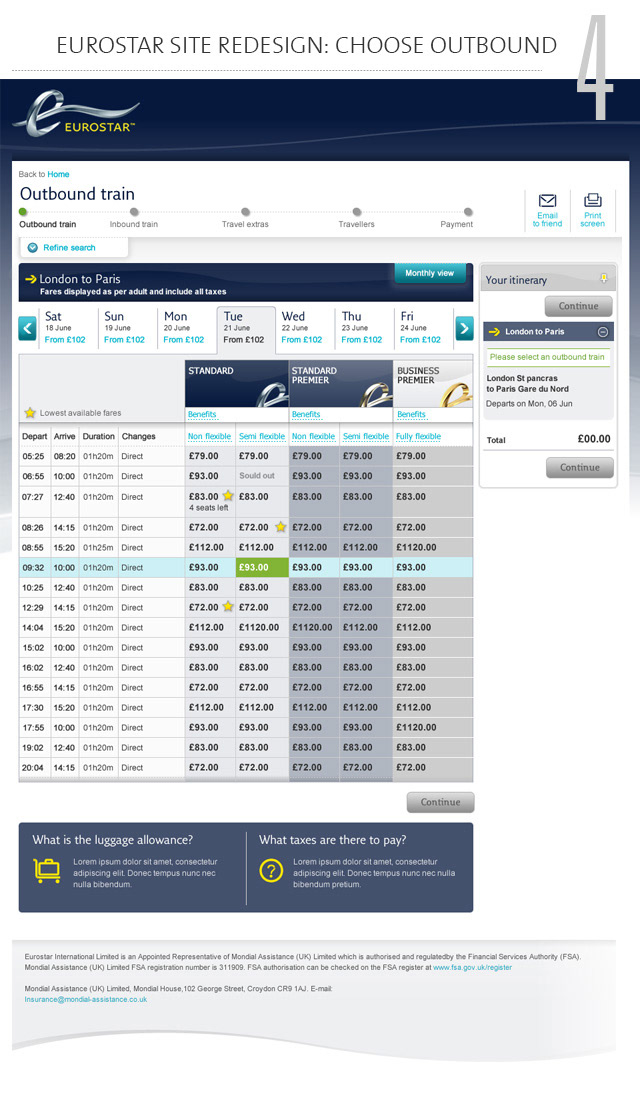The width and height of the screenshot is (640, 1098).
Task: Select the Tue 21 June tab
Action: [x=244, y=328]
